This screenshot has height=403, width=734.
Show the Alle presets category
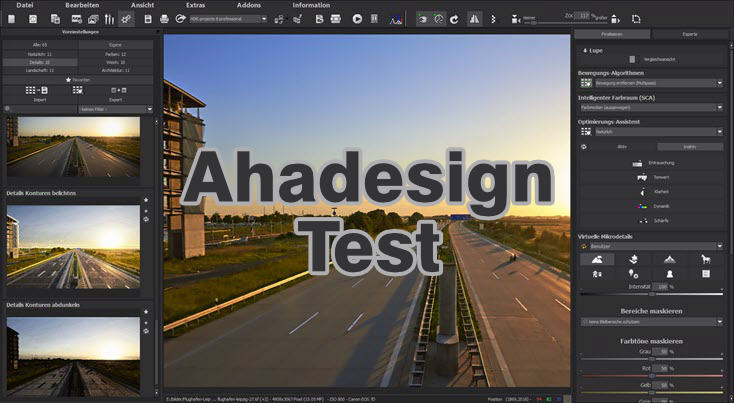pyautogui.click(x=40, y=45)
